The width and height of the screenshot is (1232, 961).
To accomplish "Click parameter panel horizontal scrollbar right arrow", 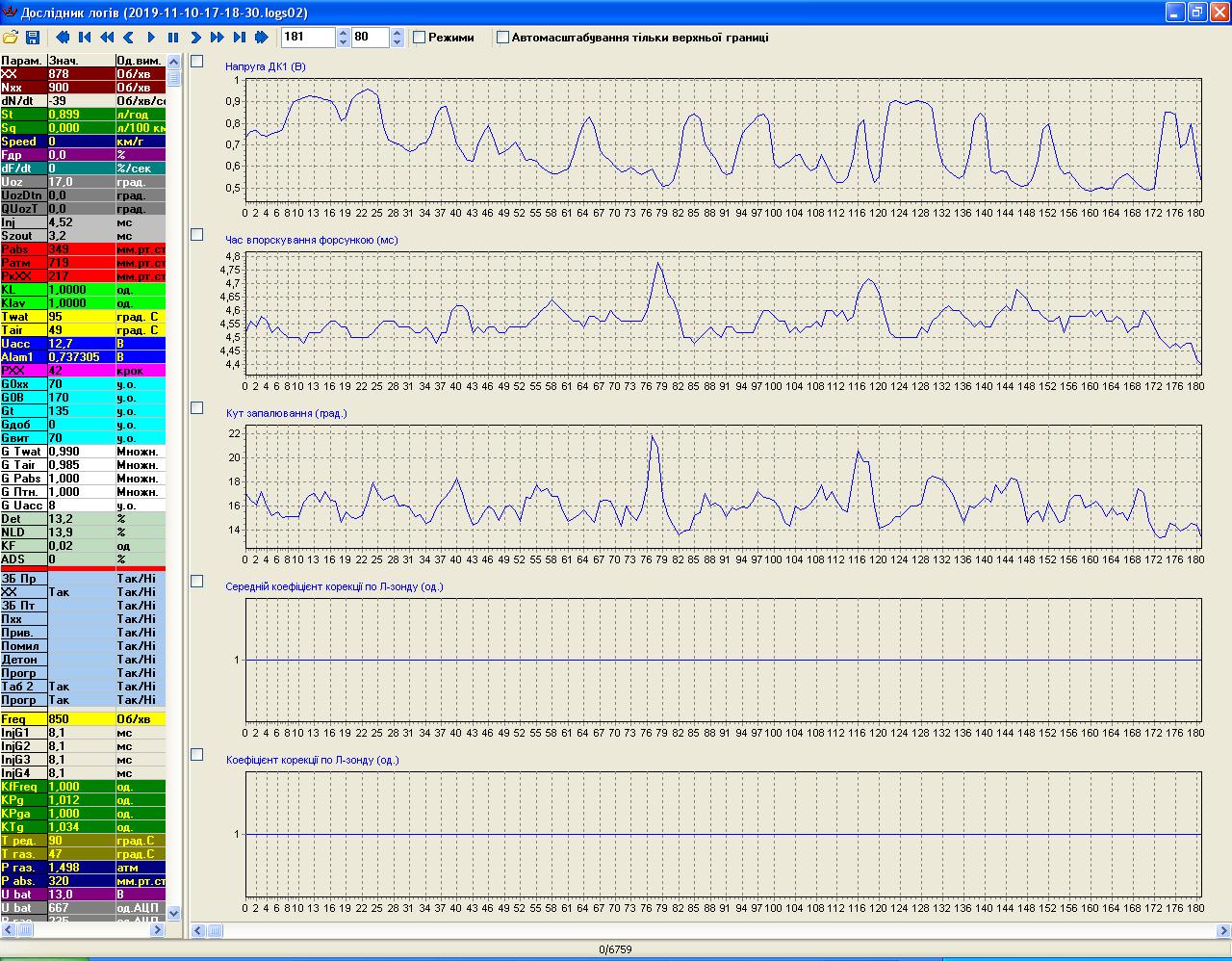I will click(x=160, y=930).
